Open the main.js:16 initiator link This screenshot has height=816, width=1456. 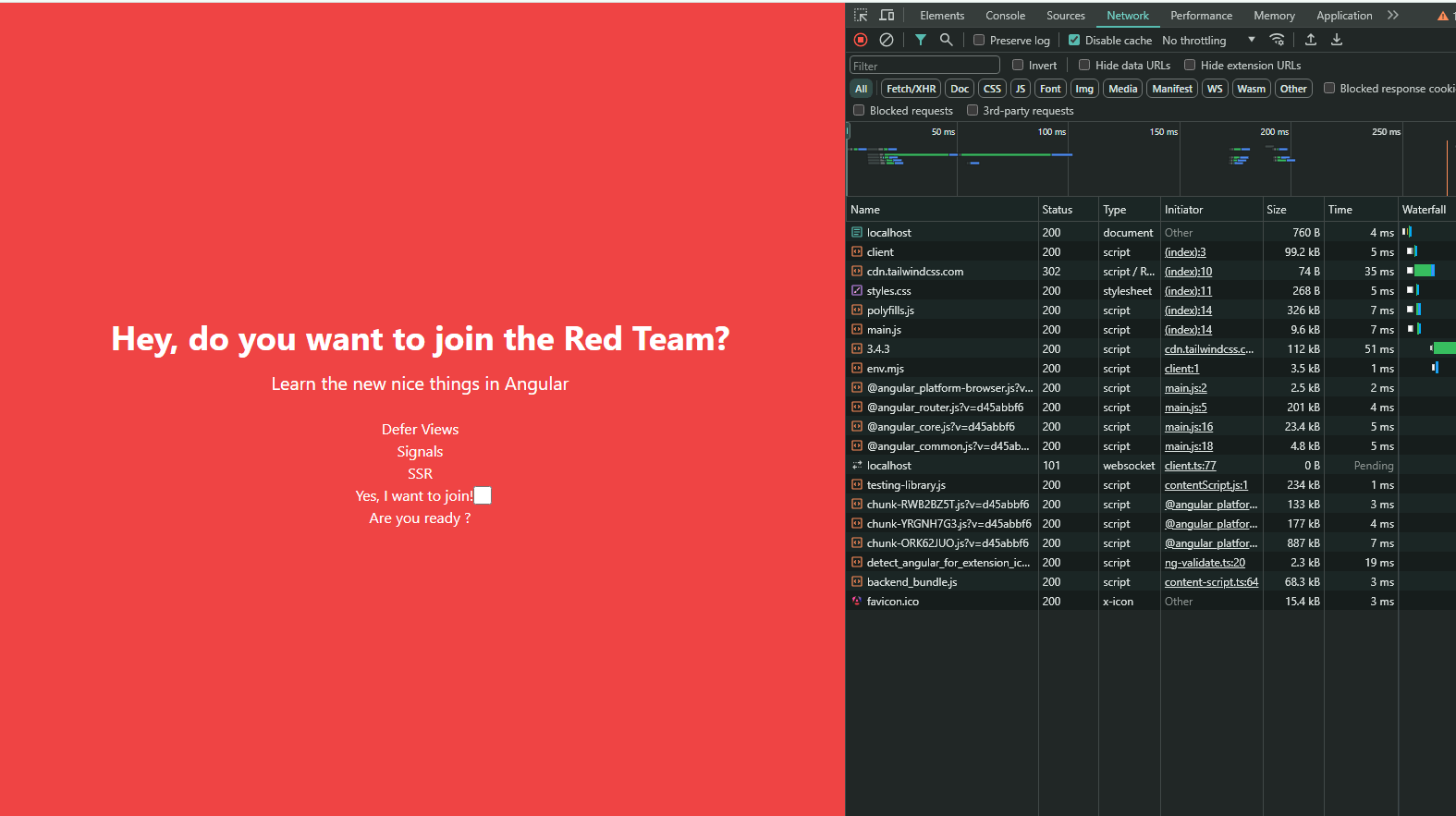click(1189, 427)
